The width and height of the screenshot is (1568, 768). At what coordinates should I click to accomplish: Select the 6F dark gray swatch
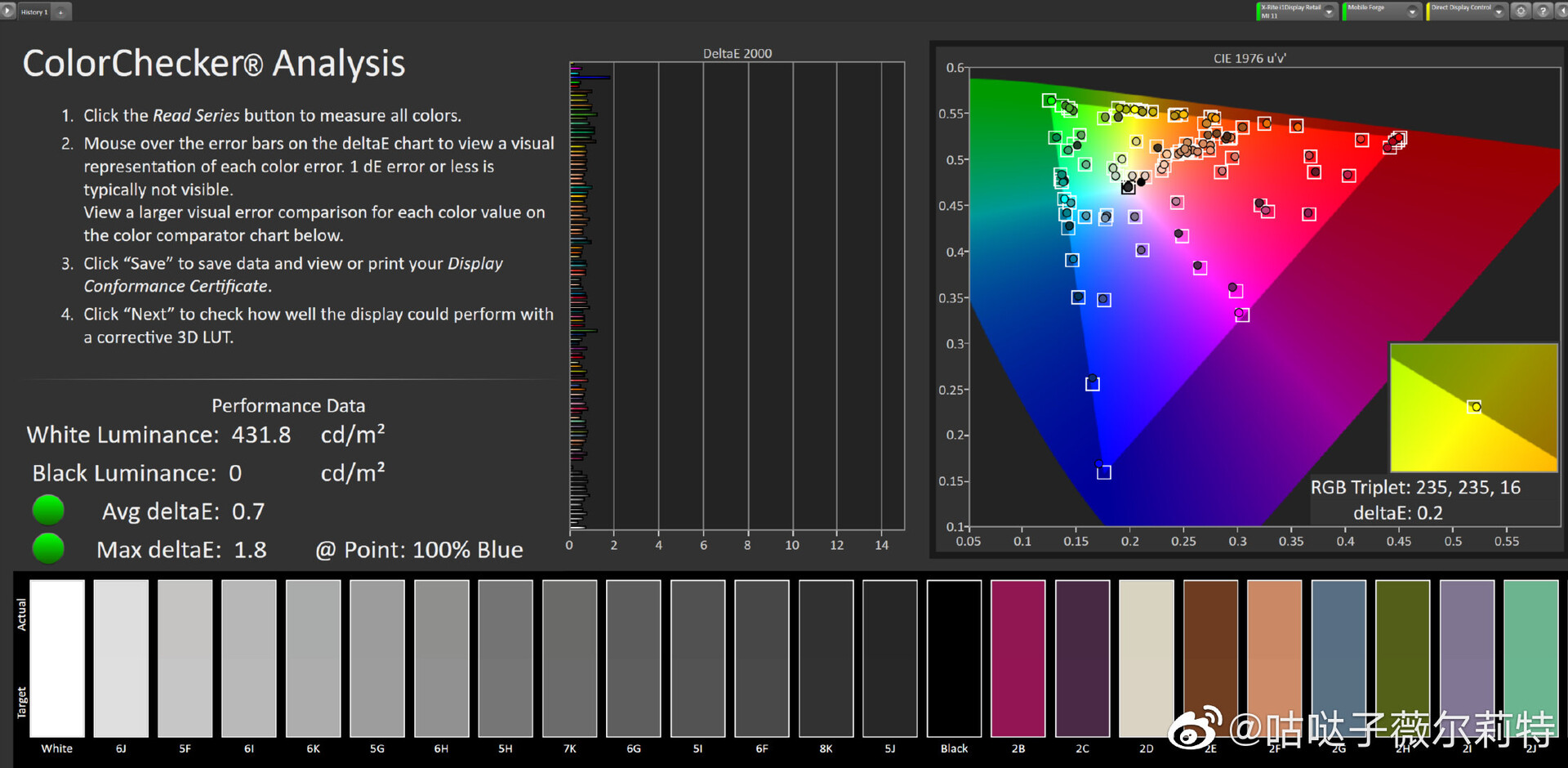(762, 659)
